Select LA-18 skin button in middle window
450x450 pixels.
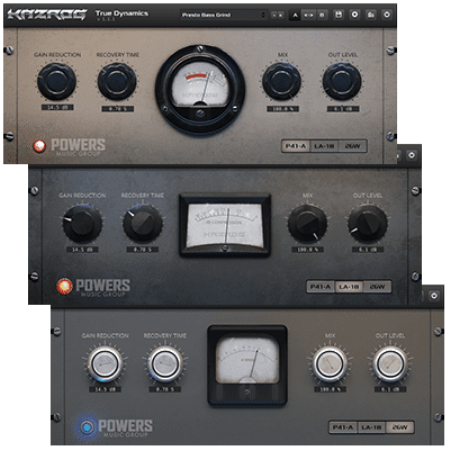click(349, 287)
